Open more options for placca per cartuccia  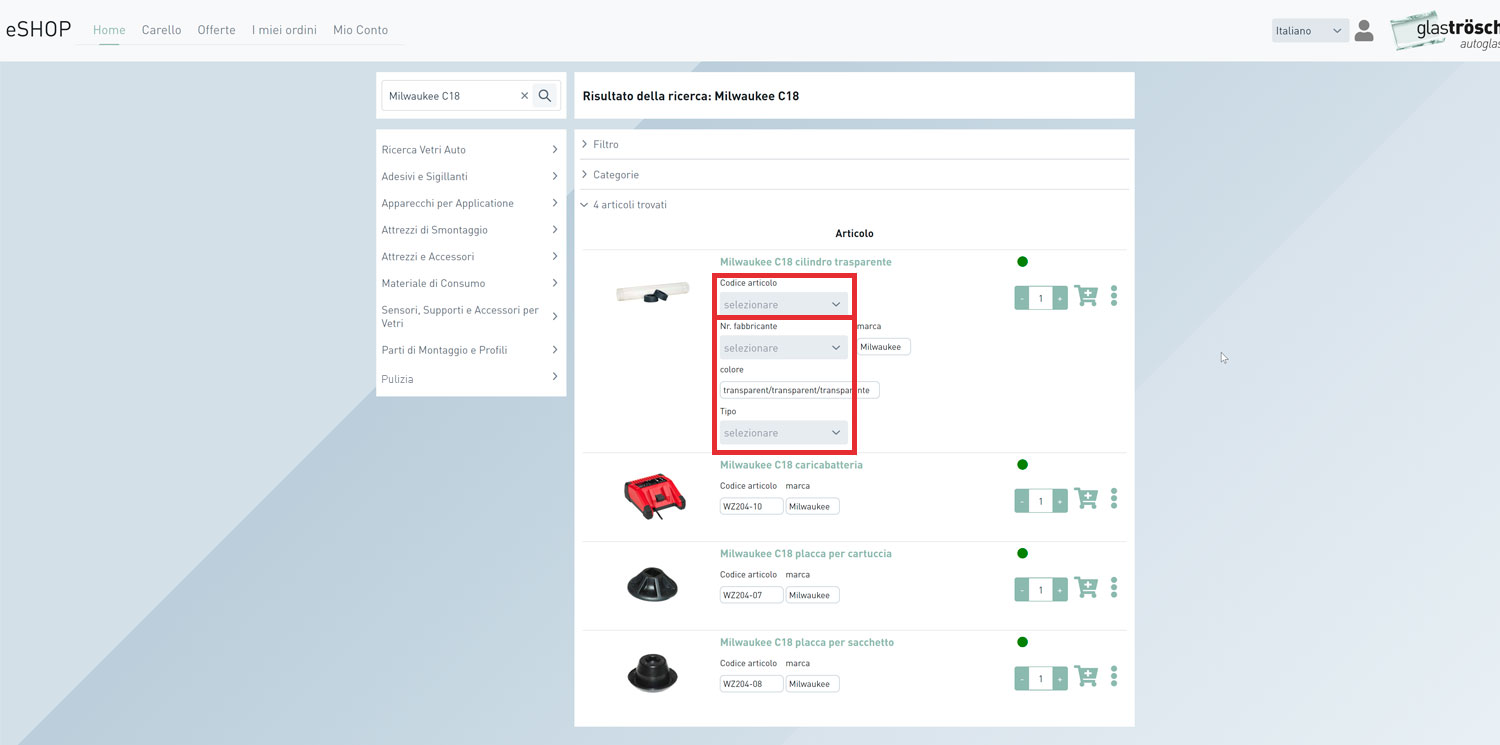pyautogui.click(x=1114, y=588)
